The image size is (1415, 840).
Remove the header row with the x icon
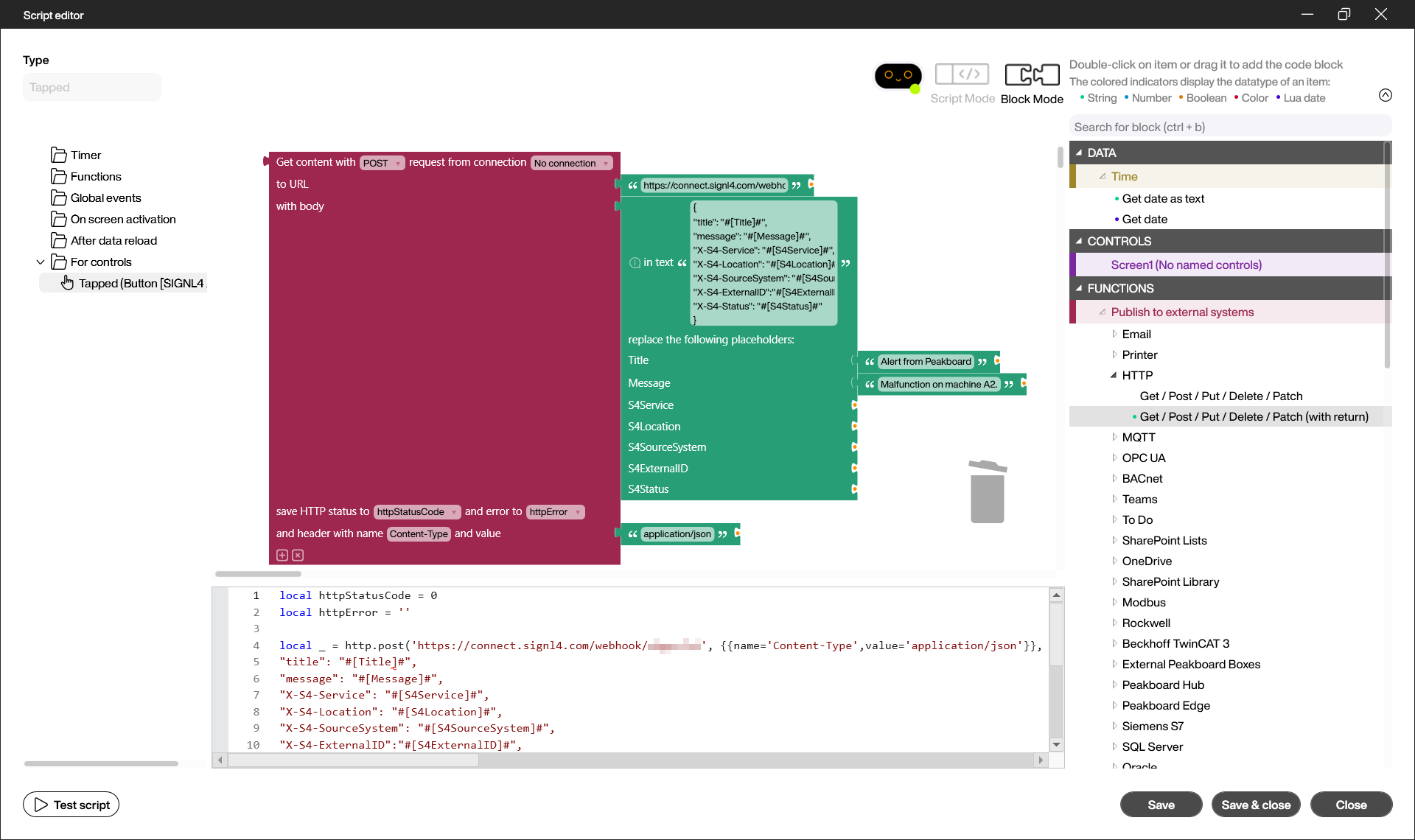[x=298, y=555]
